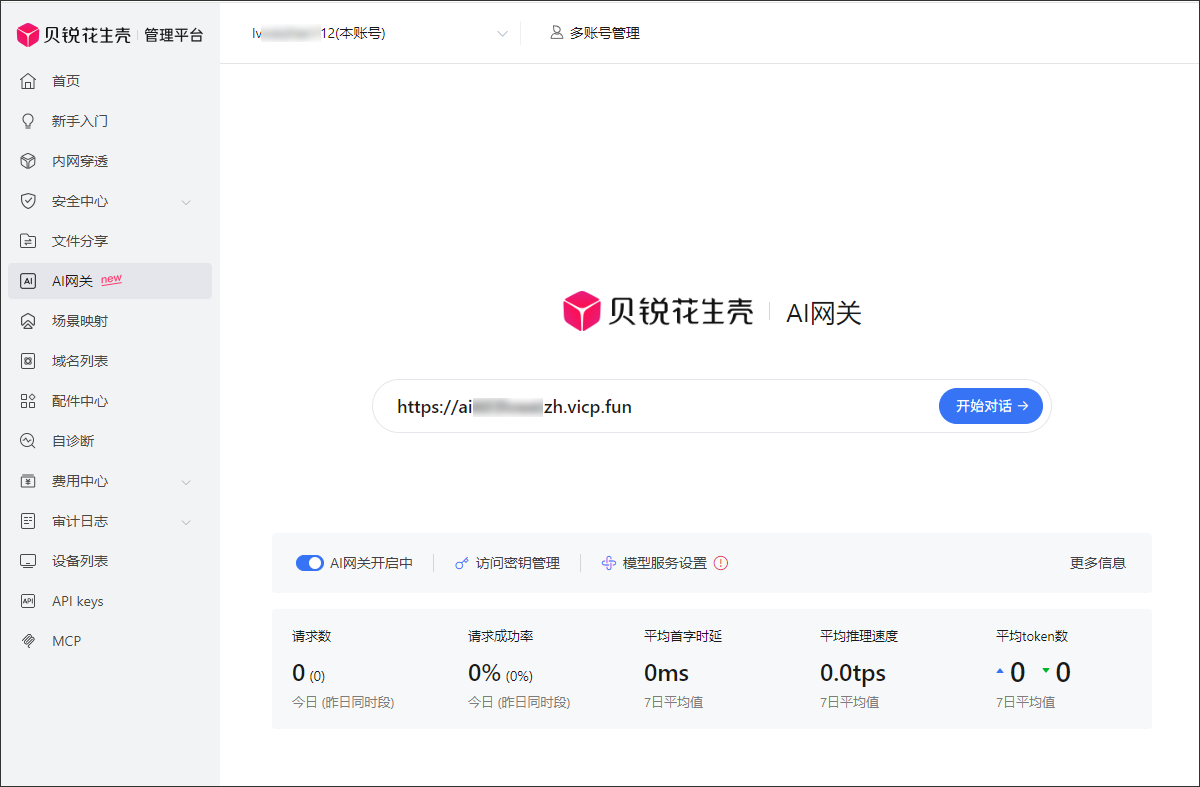Screen dimensions: 1200x787
Task: Open 自诊断 in the sidebar
Action: pos(110,441)
